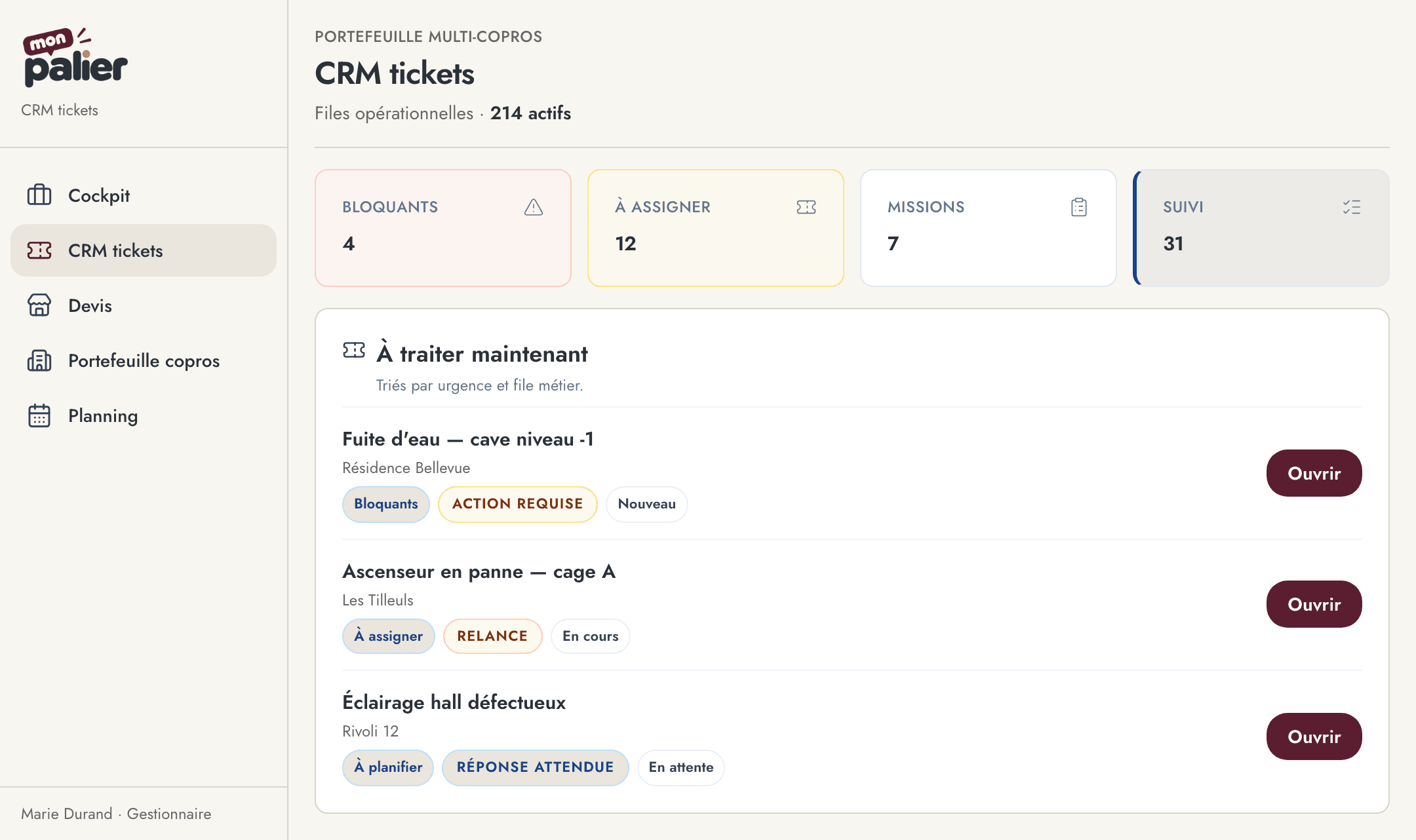Click the mon palier logo
The height and width of the screenshot is (840, 1416).
(x=75, y=58)
